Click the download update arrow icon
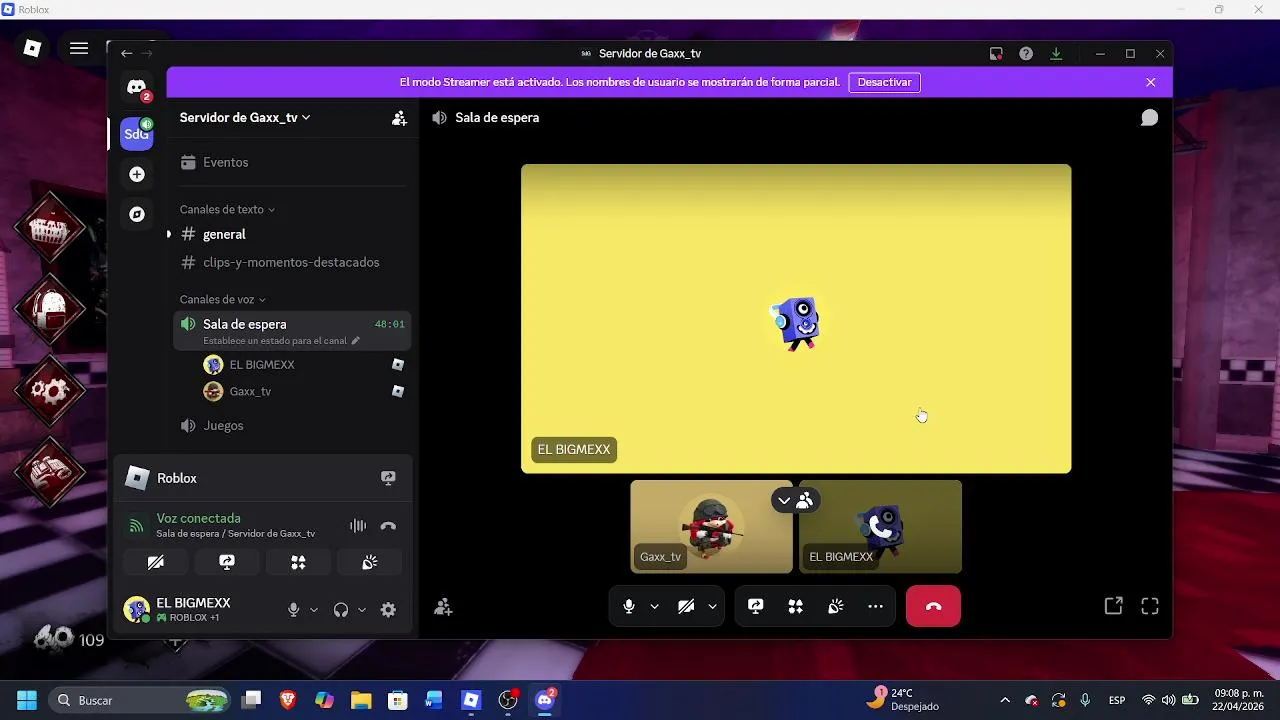 point(1056,54)
